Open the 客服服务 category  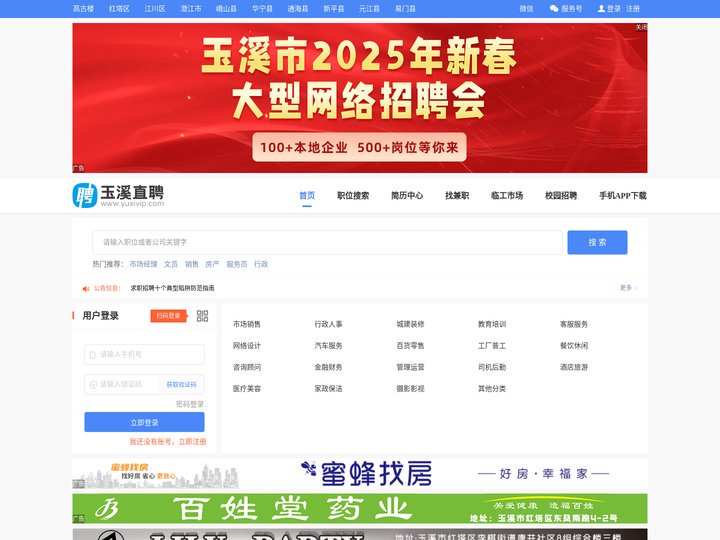point(574,324)
